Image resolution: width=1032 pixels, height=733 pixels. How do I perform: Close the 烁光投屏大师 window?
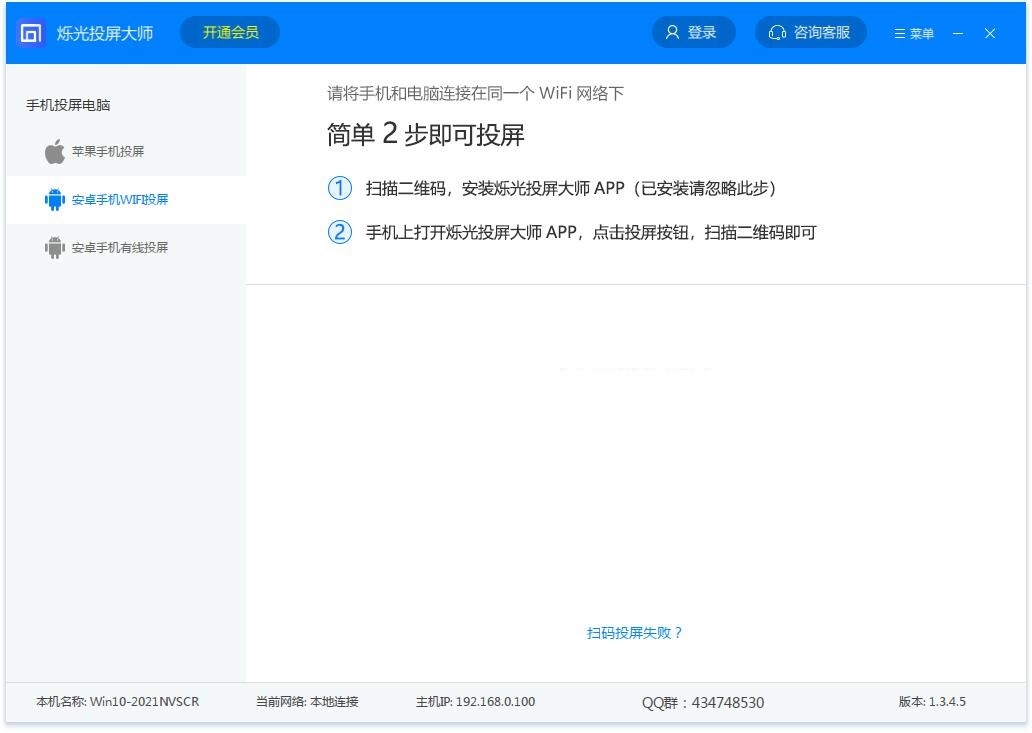990,34
